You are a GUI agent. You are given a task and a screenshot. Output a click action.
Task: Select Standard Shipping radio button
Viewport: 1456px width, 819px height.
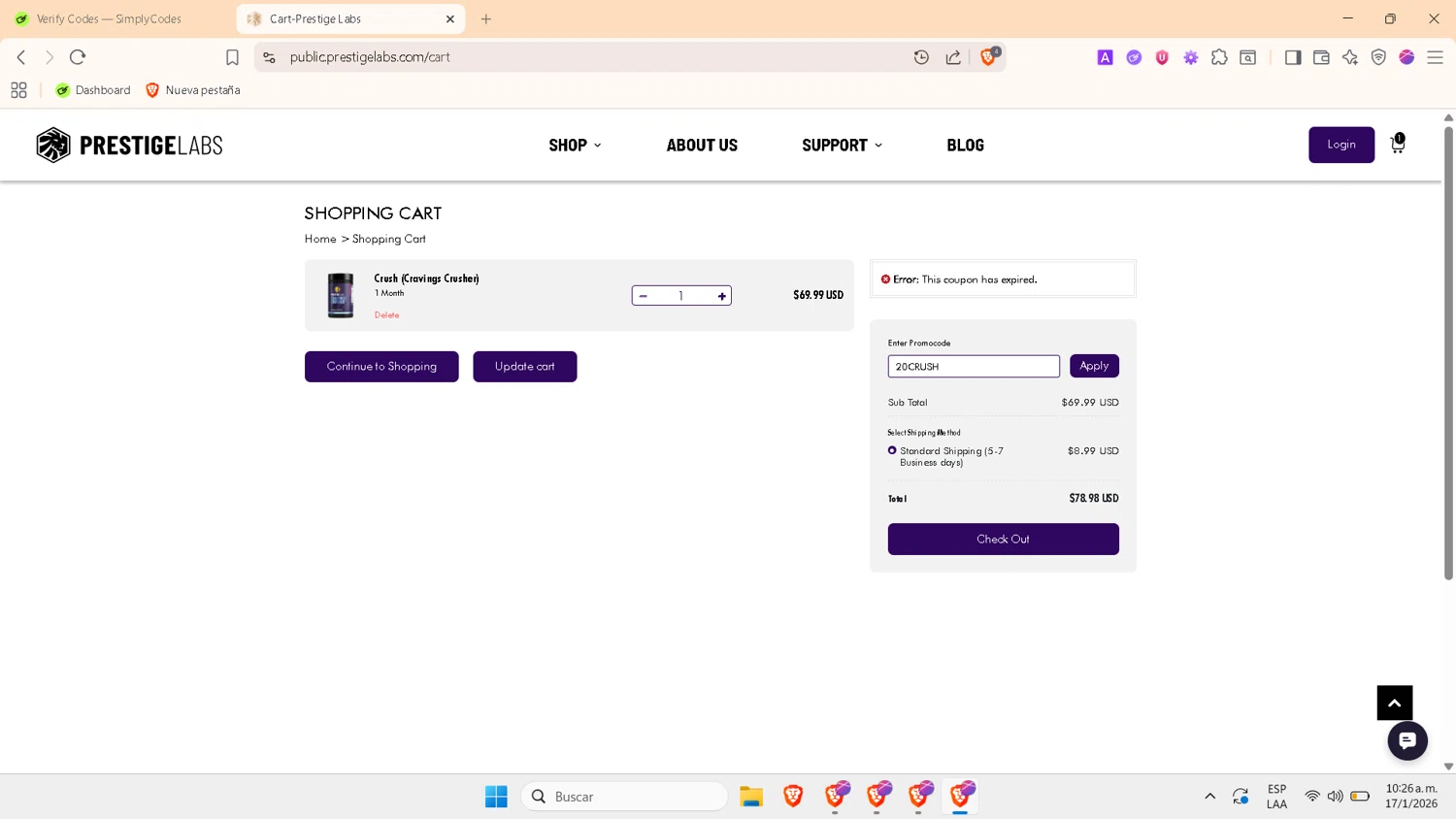[892, 450]
